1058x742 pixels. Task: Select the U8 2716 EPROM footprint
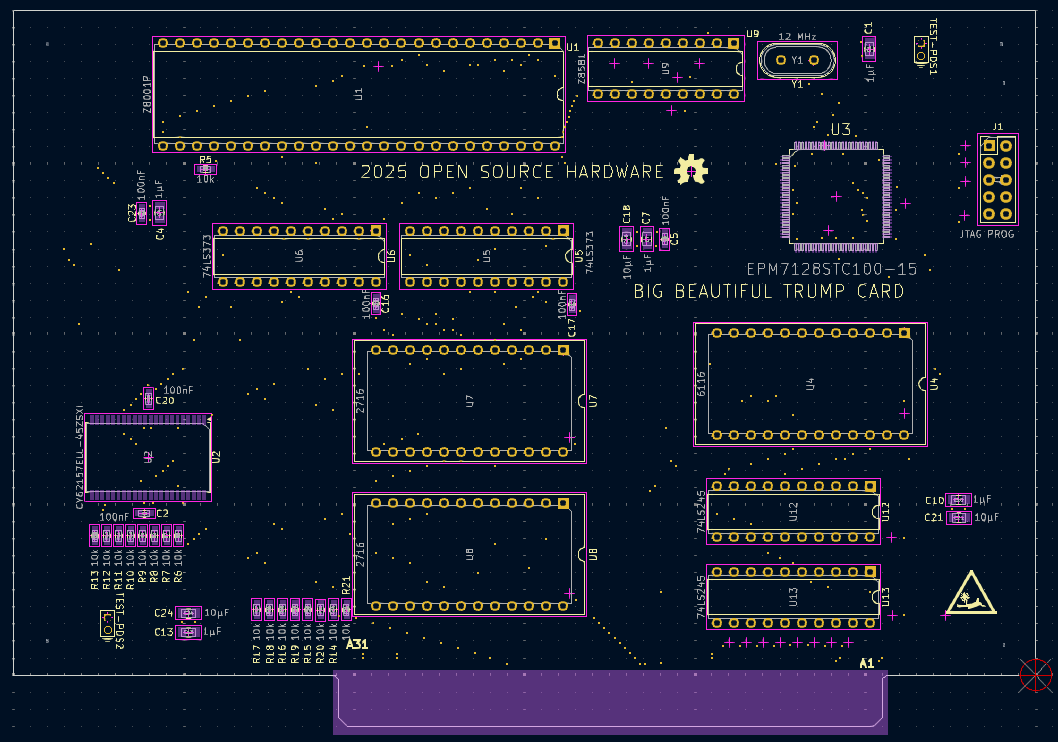(469, 554)
